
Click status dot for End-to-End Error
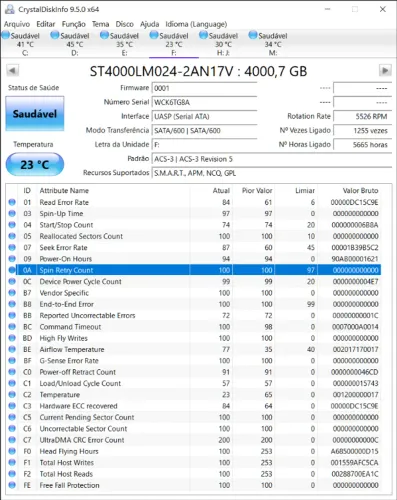pos(12,304)
